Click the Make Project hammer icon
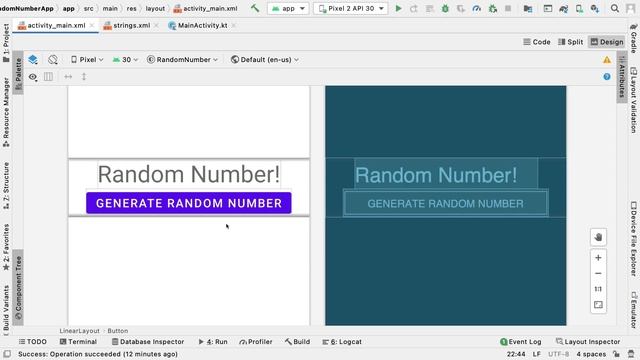The width and height of the screenshot is (640, 360). click(x=255, y=8)
